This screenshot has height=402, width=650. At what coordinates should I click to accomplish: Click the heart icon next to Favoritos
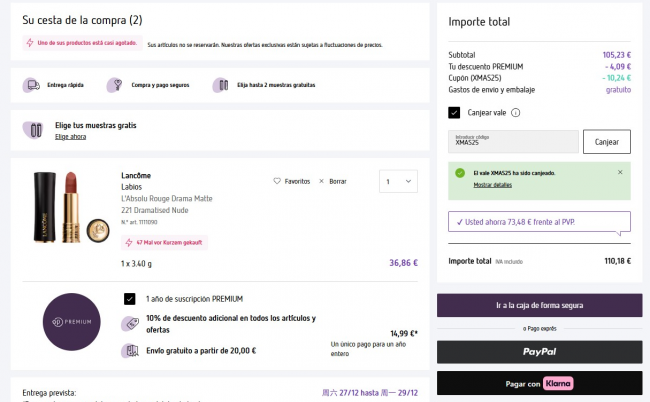pyautogui.click(x=277, y=181)
